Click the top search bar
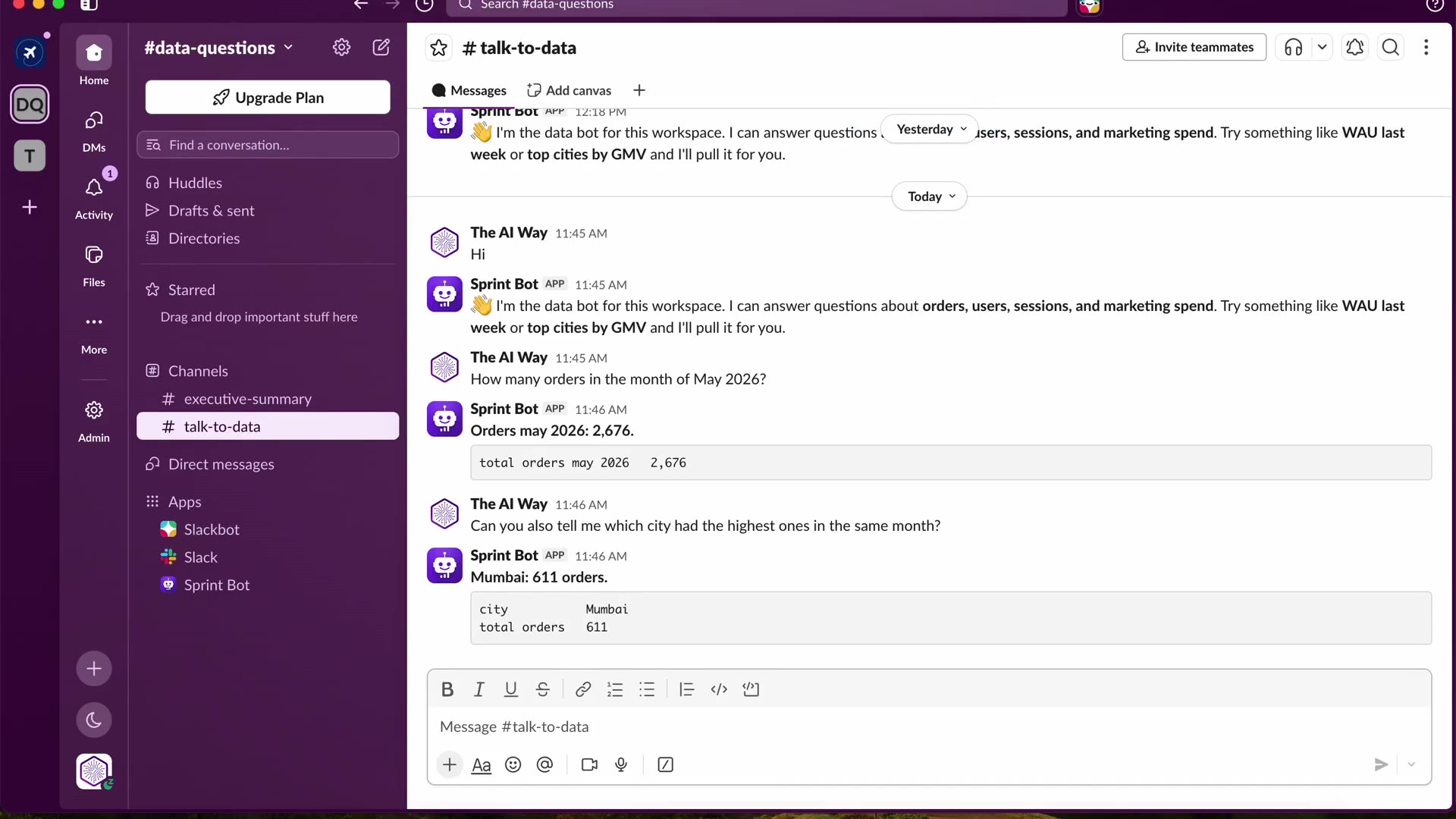 (758, 6)
